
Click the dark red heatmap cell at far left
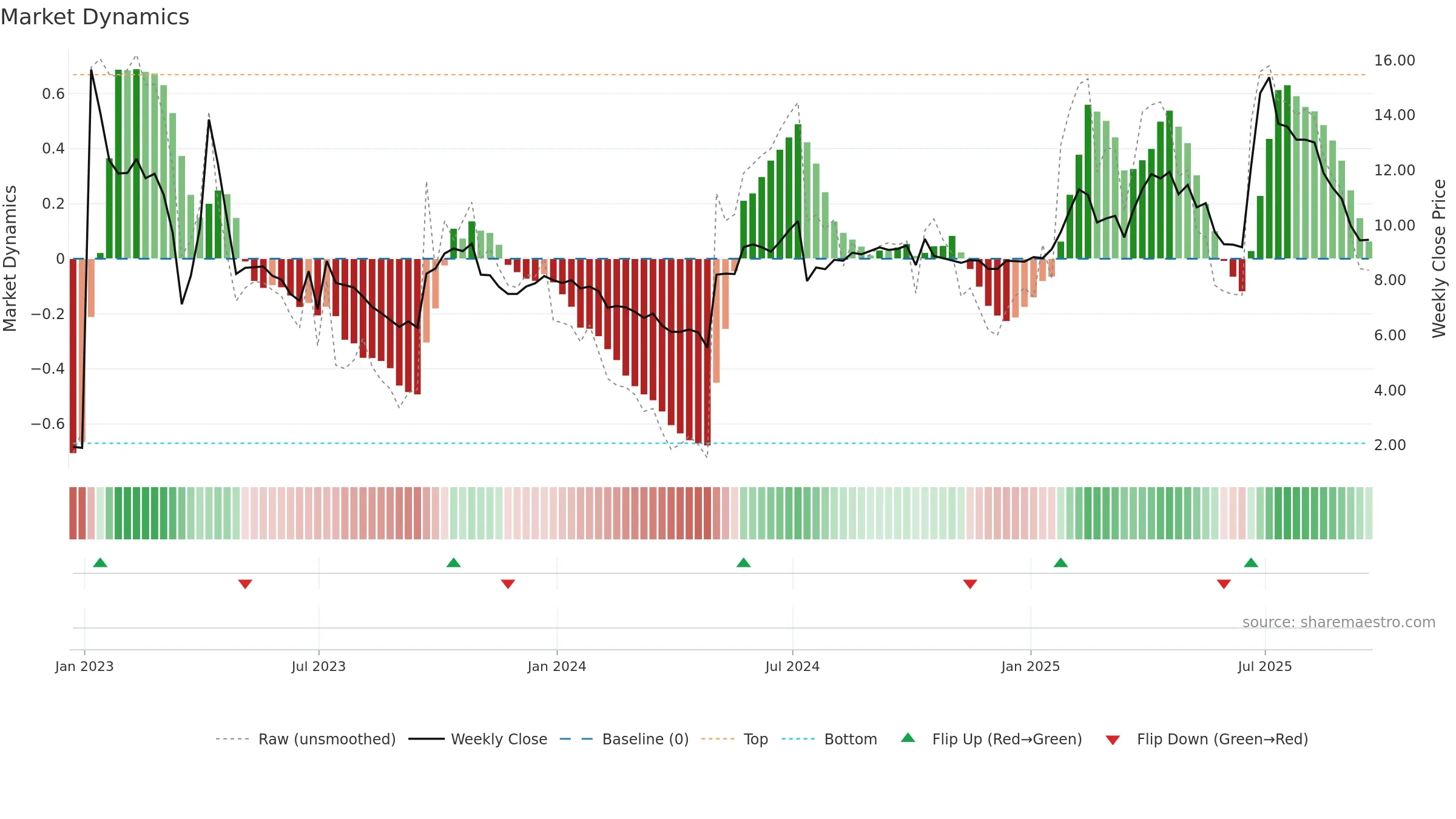click(x=73, y=513)
